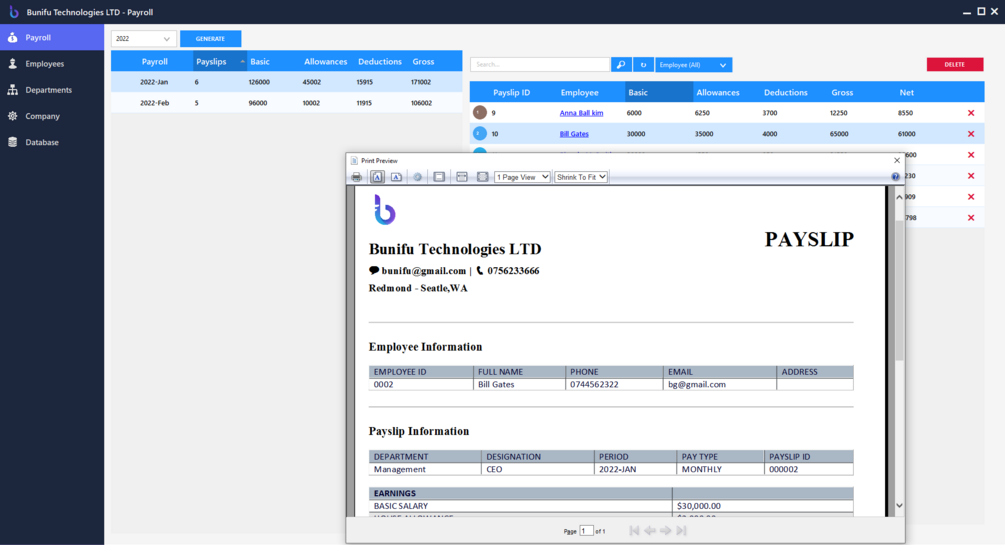Select portrait orientation in Print Preview toolbar

click(378, 177)
